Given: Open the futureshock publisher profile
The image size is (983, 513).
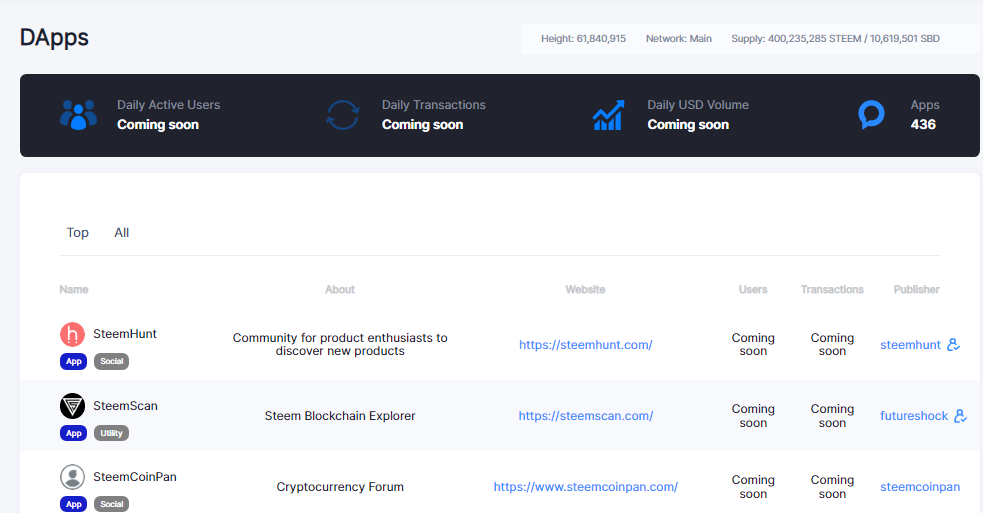Looking at the screenshot, I should [x=914, y=416].
